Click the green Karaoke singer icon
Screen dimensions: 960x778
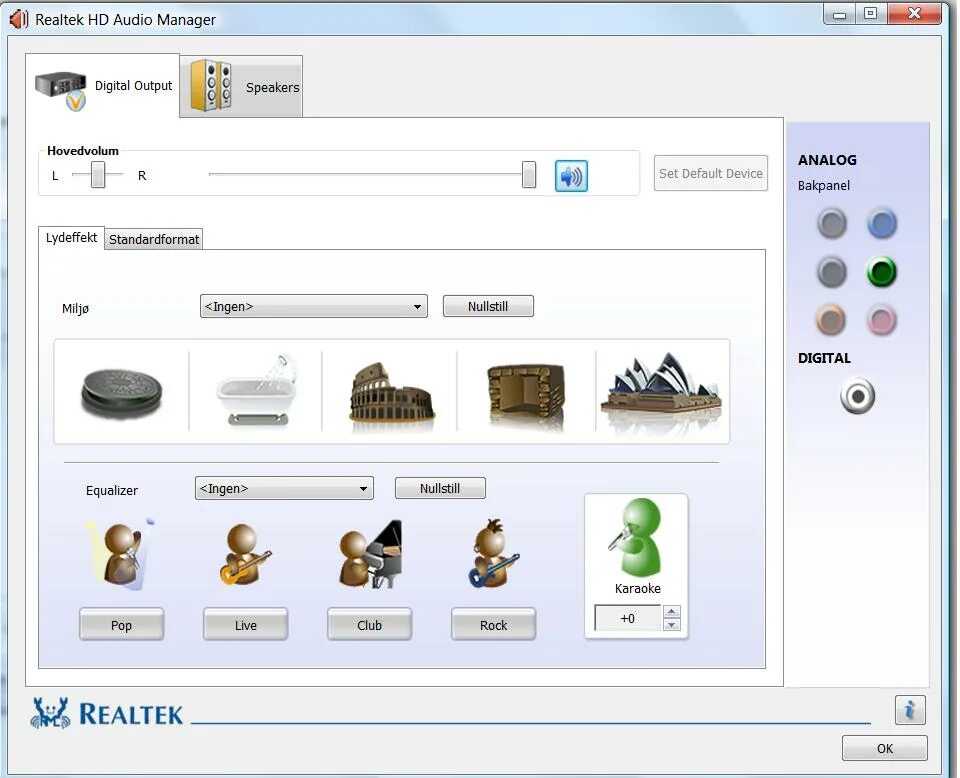click(637, 537)
